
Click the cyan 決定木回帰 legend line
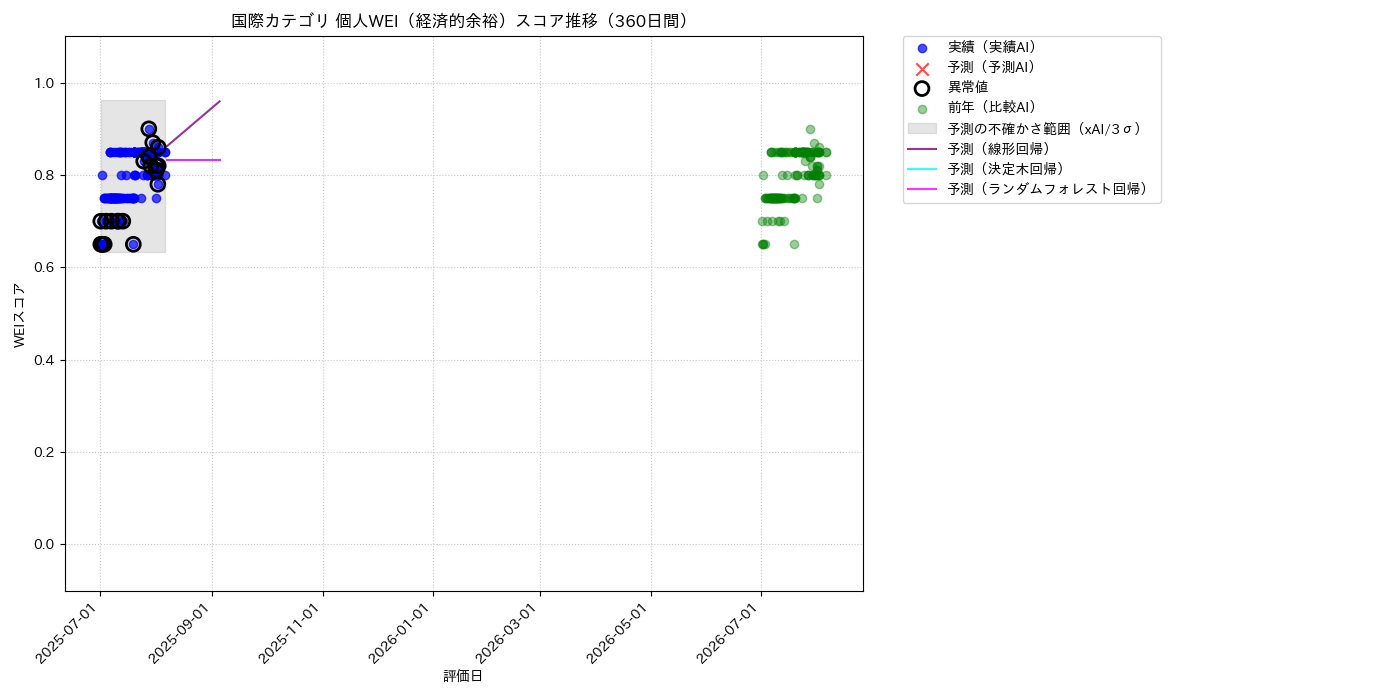point(922,169)
